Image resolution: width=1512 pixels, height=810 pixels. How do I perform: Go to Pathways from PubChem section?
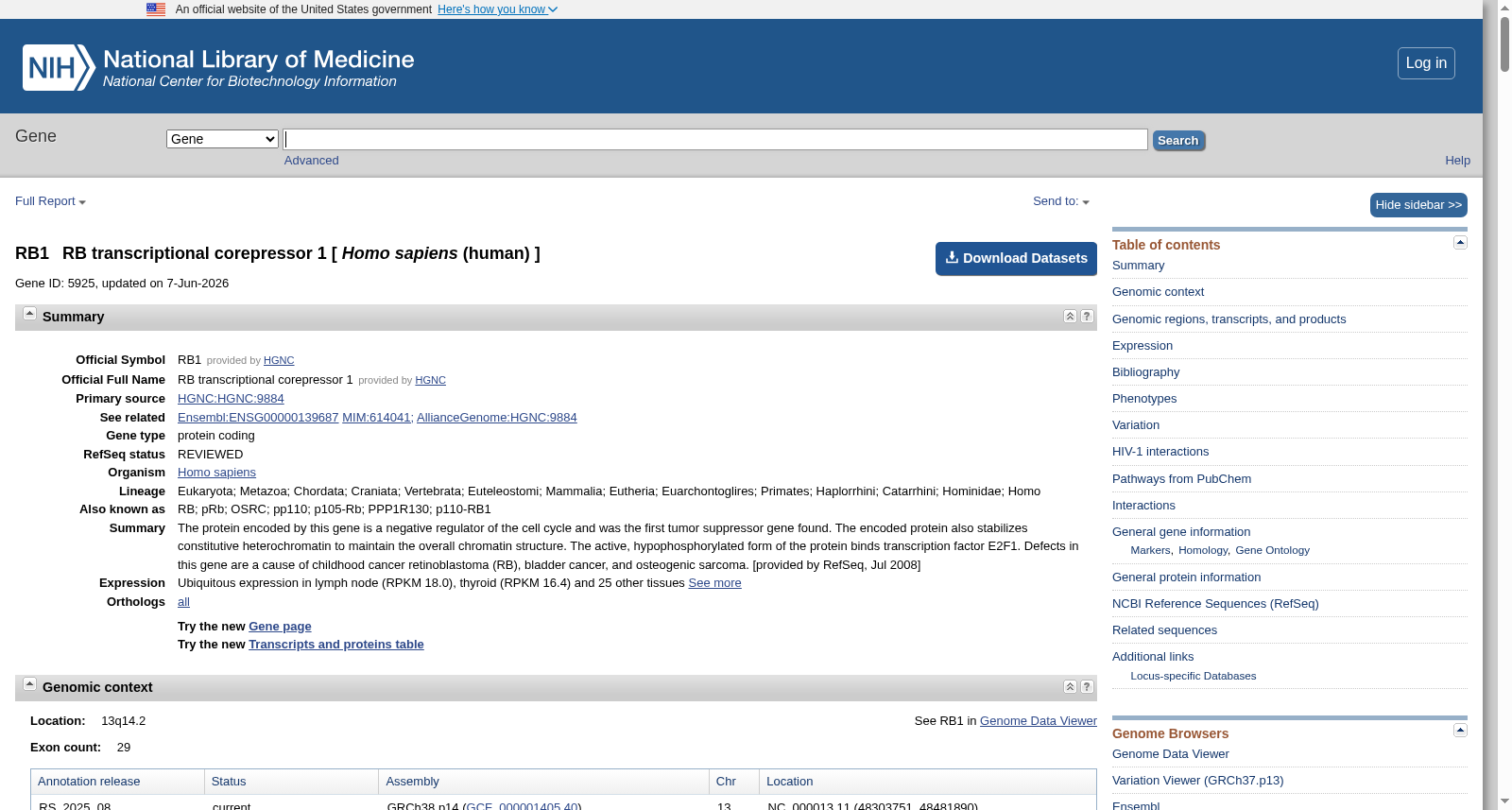(x=1181, y=479)
